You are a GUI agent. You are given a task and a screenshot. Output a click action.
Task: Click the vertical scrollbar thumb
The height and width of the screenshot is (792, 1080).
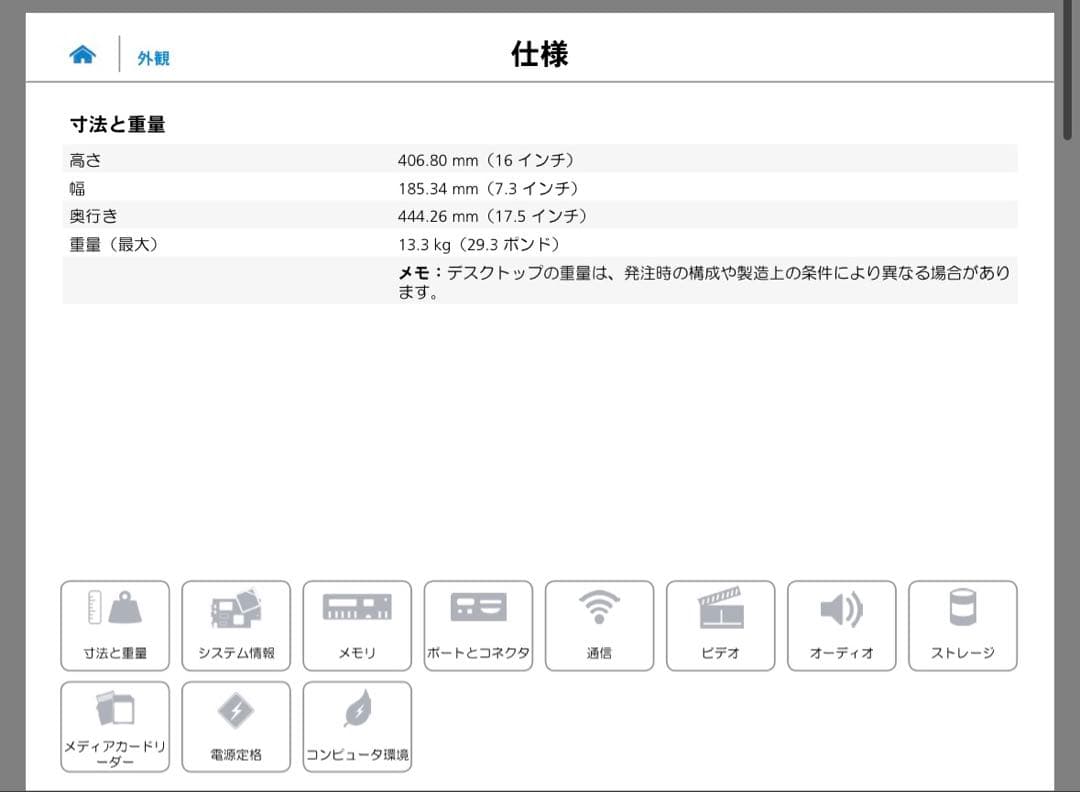(x=1068, y=69)
